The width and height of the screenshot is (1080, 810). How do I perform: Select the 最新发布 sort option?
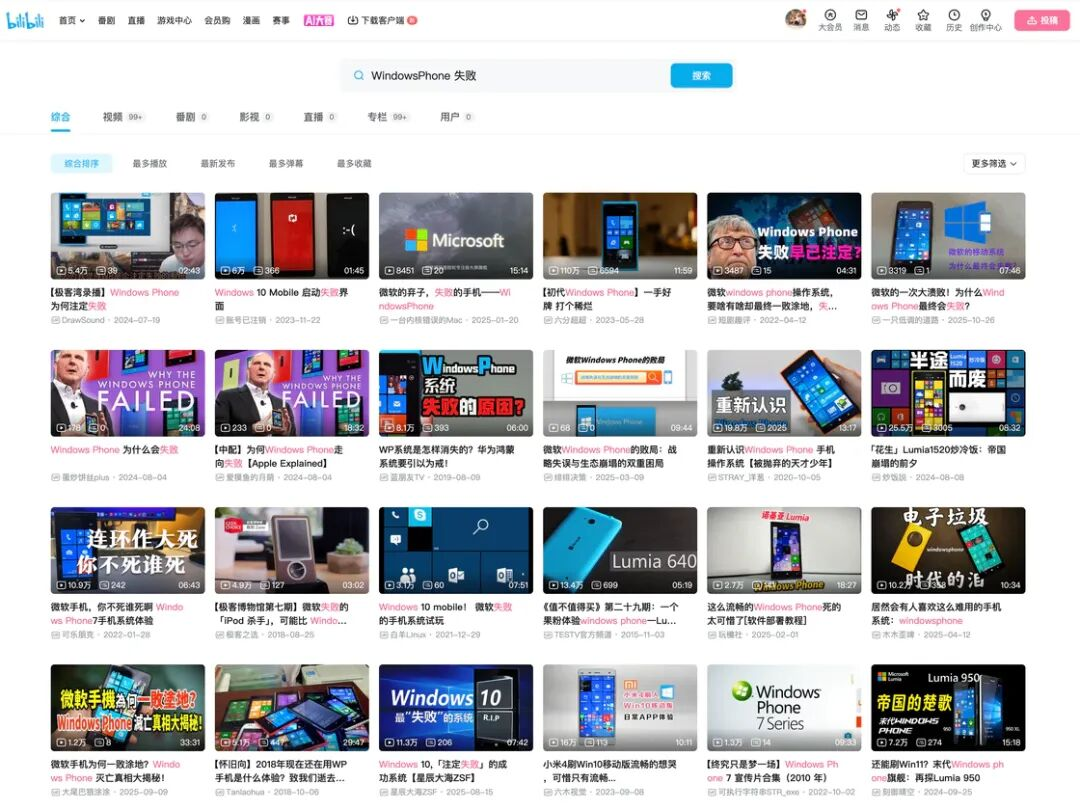pos(218,163)
